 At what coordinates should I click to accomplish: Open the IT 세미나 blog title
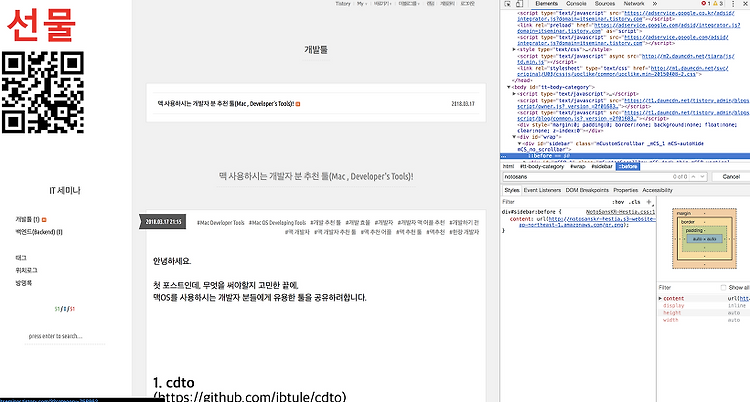pyautogui.click(x=65, y=190)
